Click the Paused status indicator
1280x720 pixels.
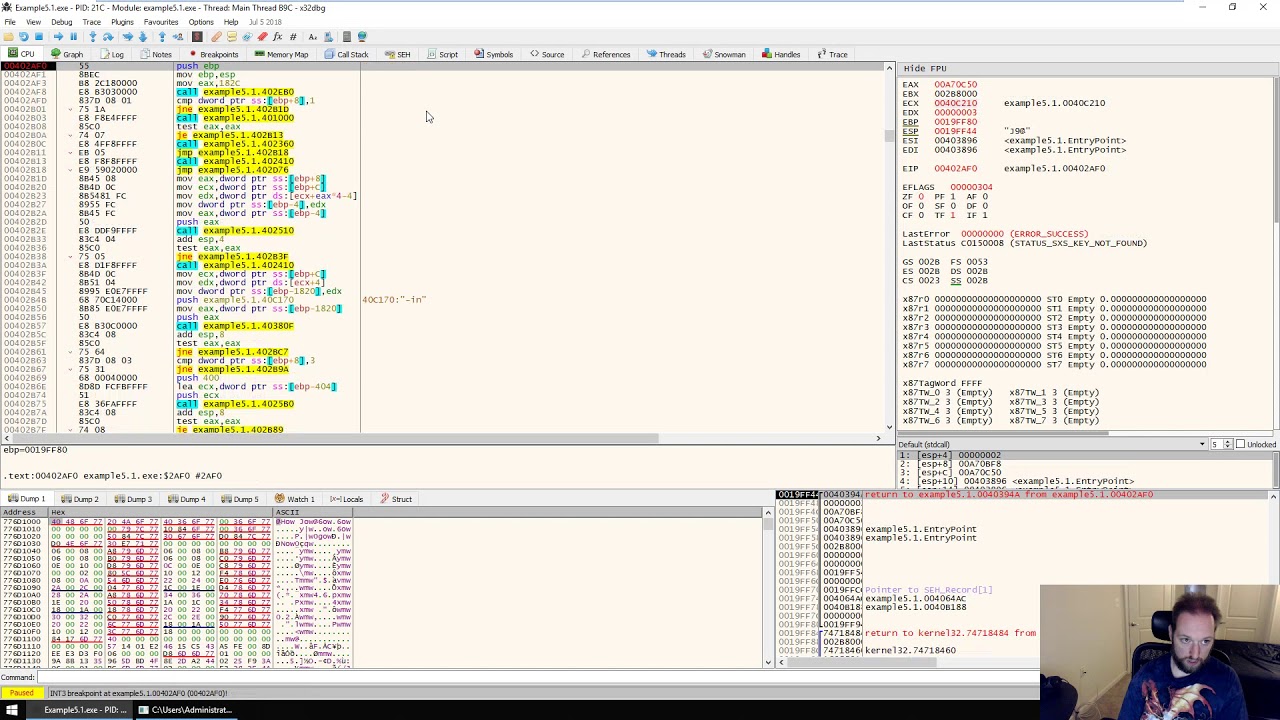(21, 693)
